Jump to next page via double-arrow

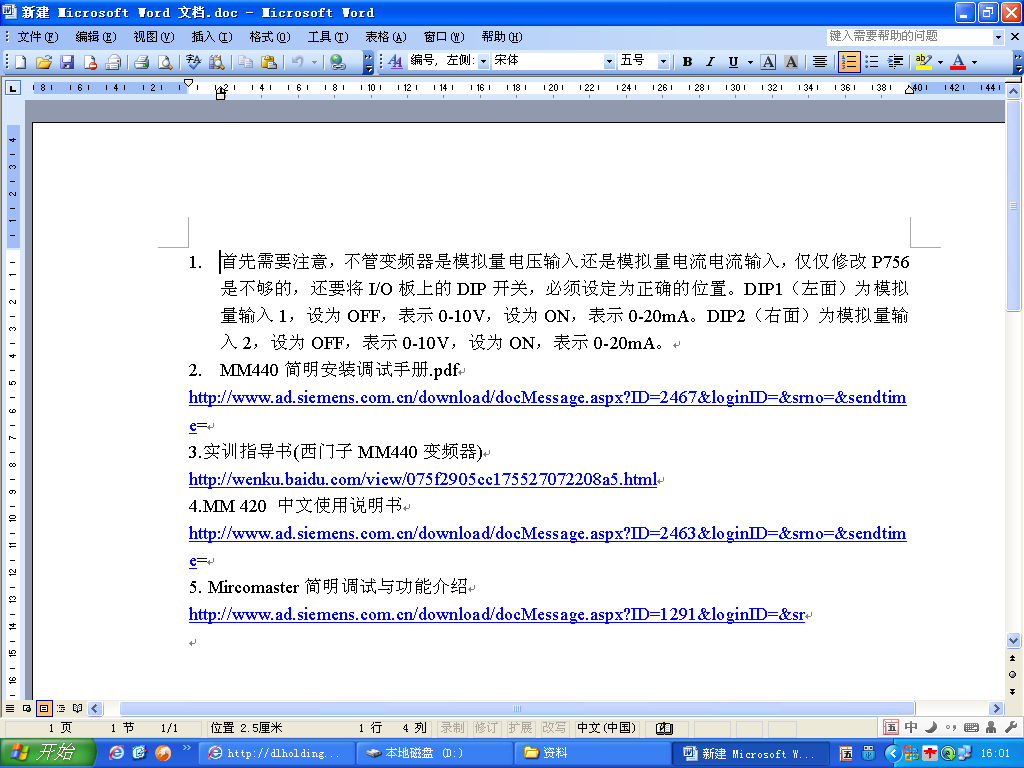tap(1013, 692)
